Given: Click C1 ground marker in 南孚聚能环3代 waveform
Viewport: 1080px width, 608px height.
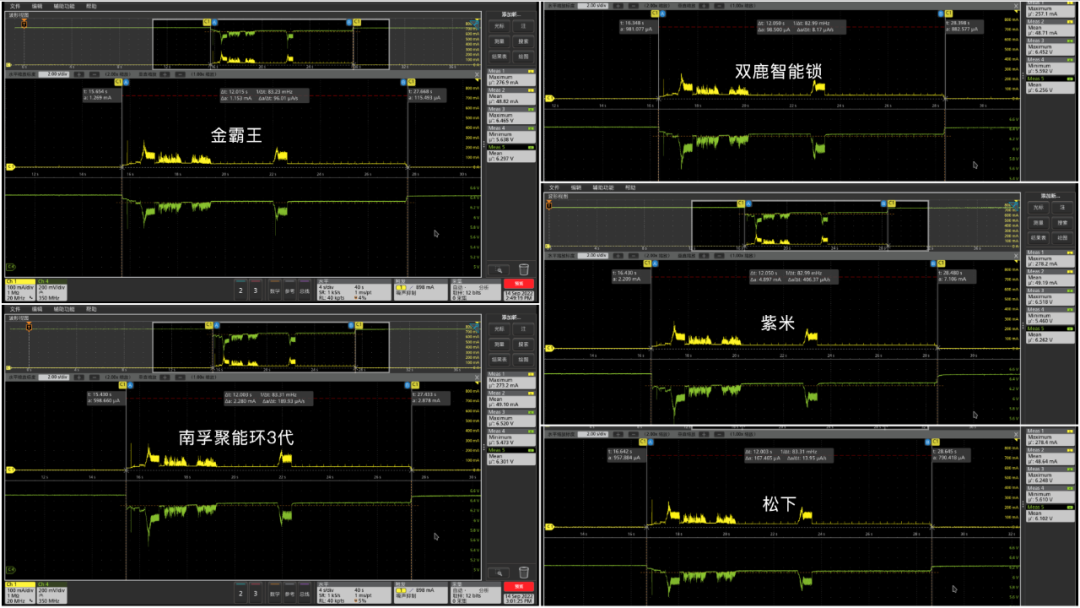Looking at the screenshot, I should point(10,470).
